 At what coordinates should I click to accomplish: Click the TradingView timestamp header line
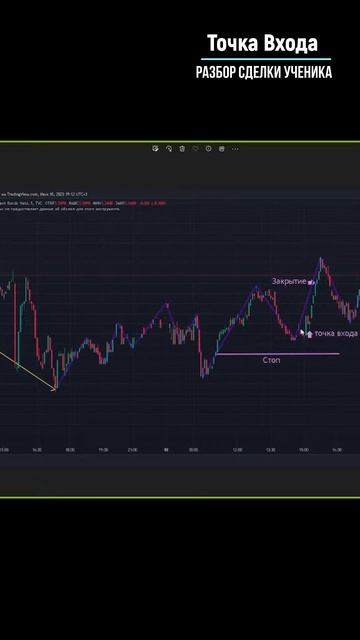44,195
